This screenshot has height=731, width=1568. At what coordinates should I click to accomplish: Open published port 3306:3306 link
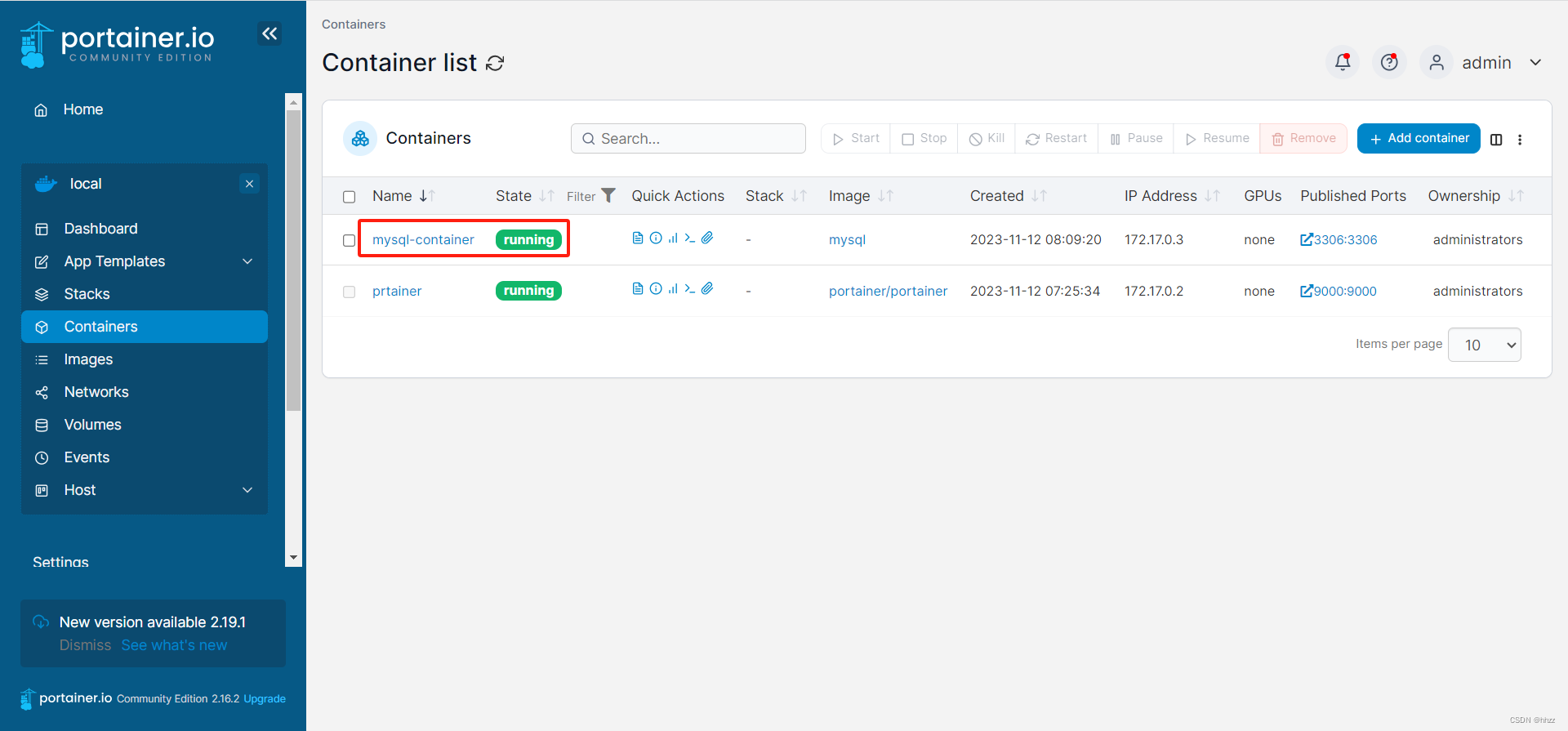pos(1339,239)
